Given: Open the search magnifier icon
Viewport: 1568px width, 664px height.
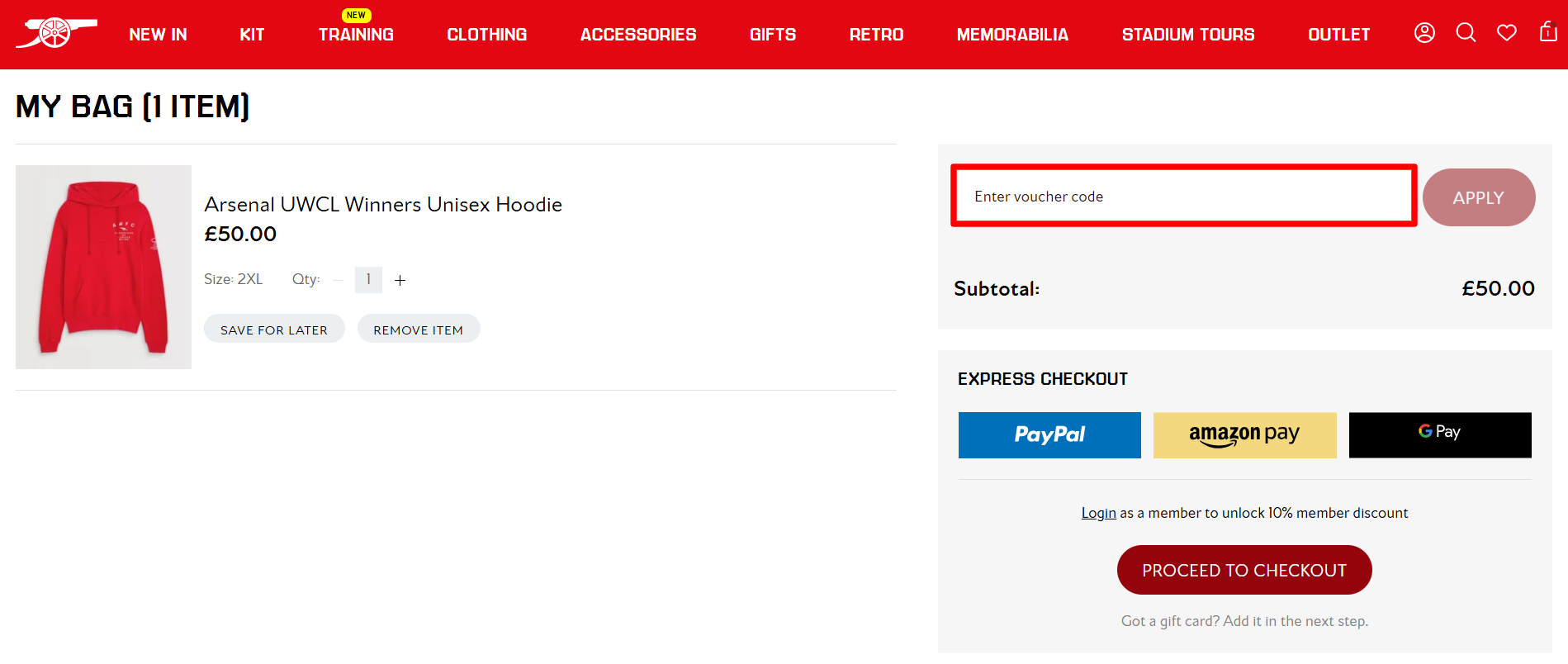Looking at the screenshot, I should click(1466, 33).
